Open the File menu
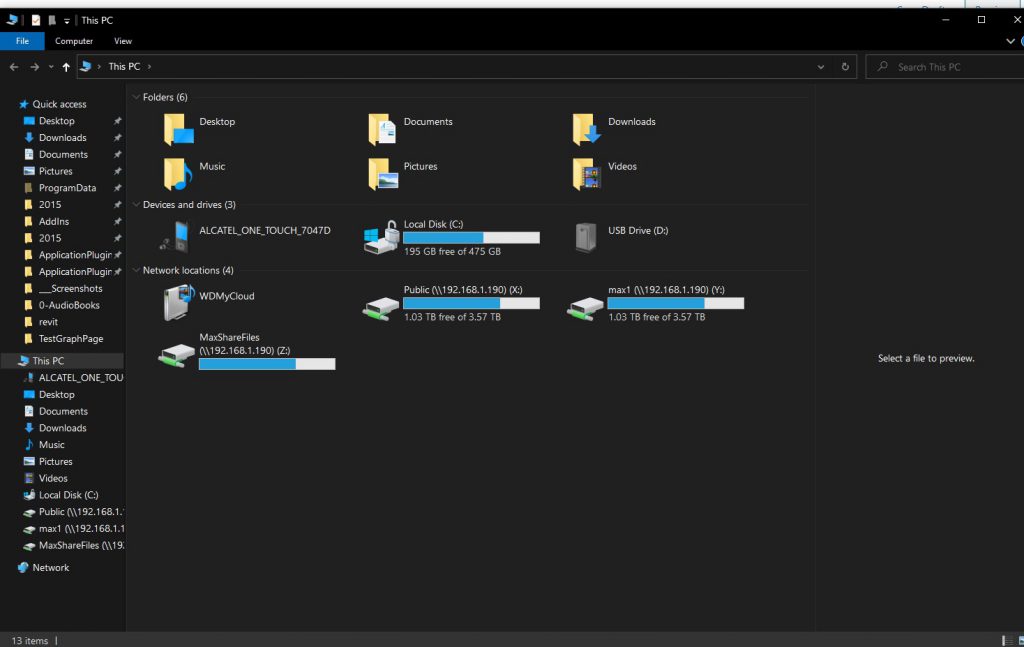This screenshot has width=1024, height=647. point(22,41)
